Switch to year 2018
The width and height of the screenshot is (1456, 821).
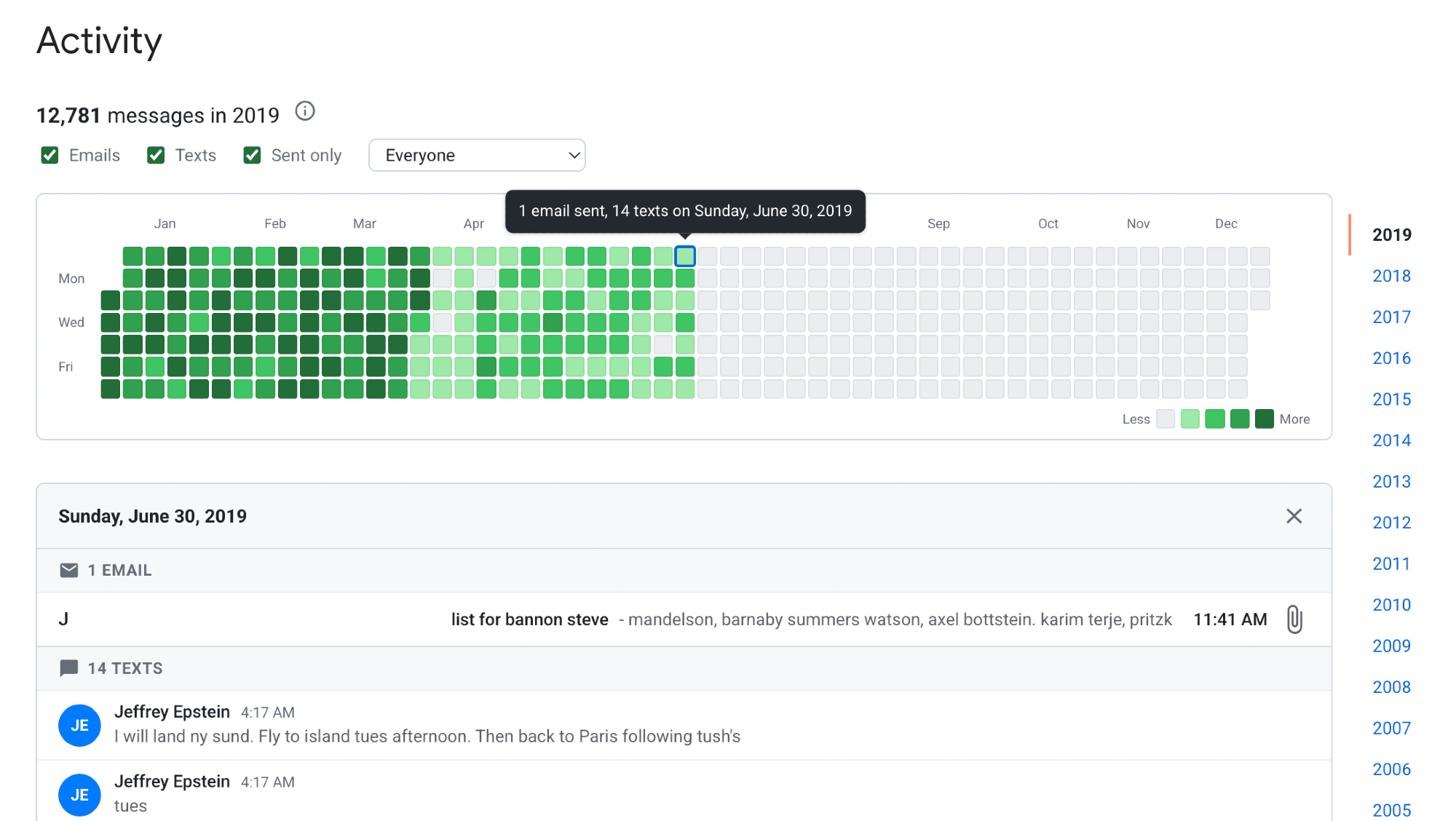point(1391,276)
